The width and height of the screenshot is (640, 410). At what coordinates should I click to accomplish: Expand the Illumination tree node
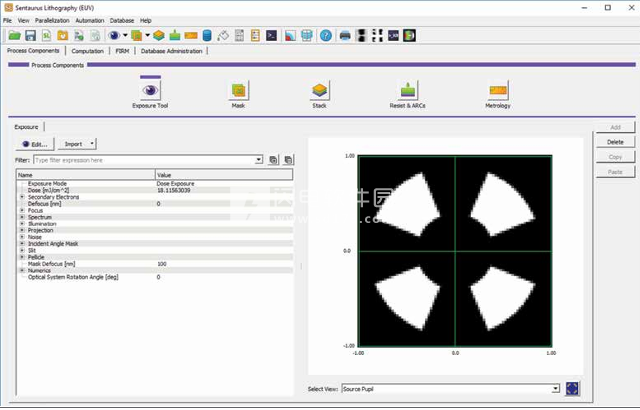click(x=22, y=224)
